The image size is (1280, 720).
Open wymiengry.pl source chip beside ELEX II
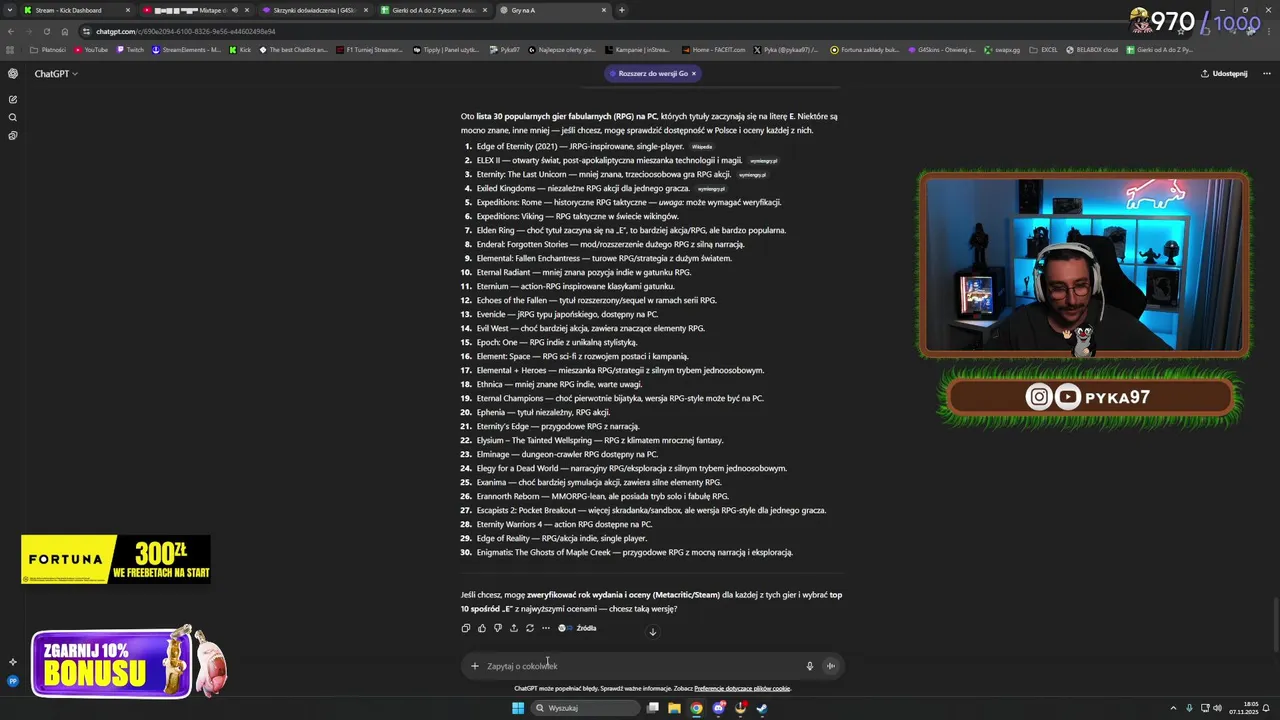(x=764, y=161)
